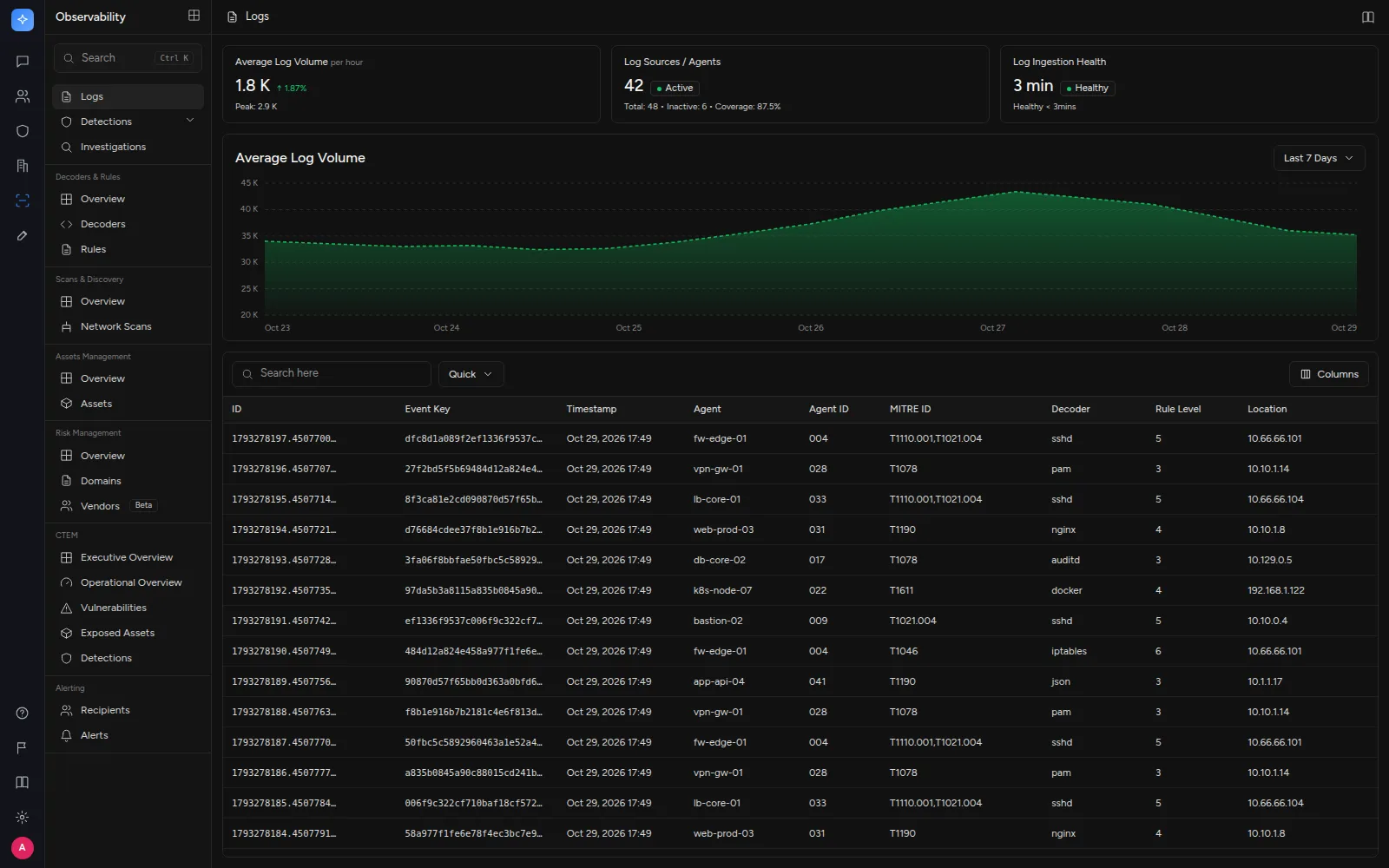1389x868 pixels.
Task: Click the Event Key column header
Action: click(x=427, y=409)
